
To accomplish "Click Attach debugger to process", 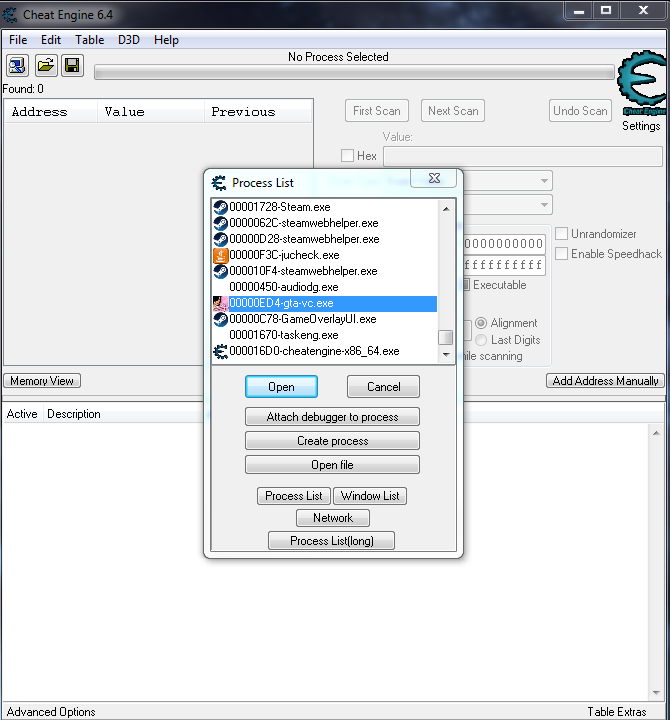I will pyautogui.click(x=332, y=416).
